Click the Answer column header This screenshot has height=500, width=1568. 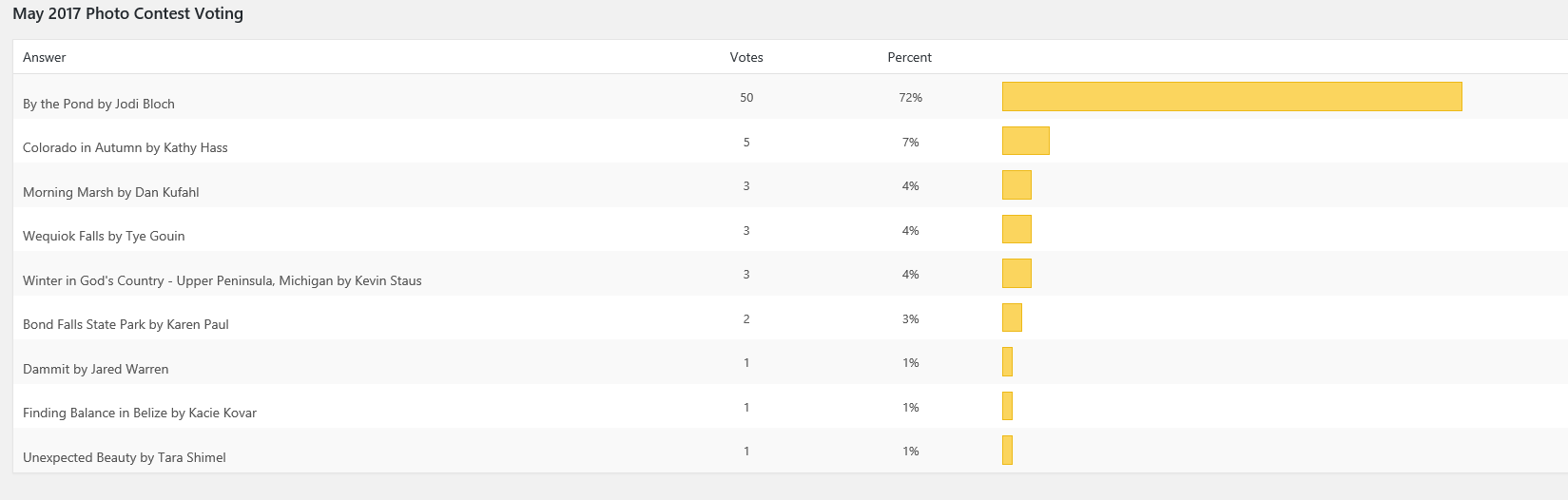pos(45,57)
